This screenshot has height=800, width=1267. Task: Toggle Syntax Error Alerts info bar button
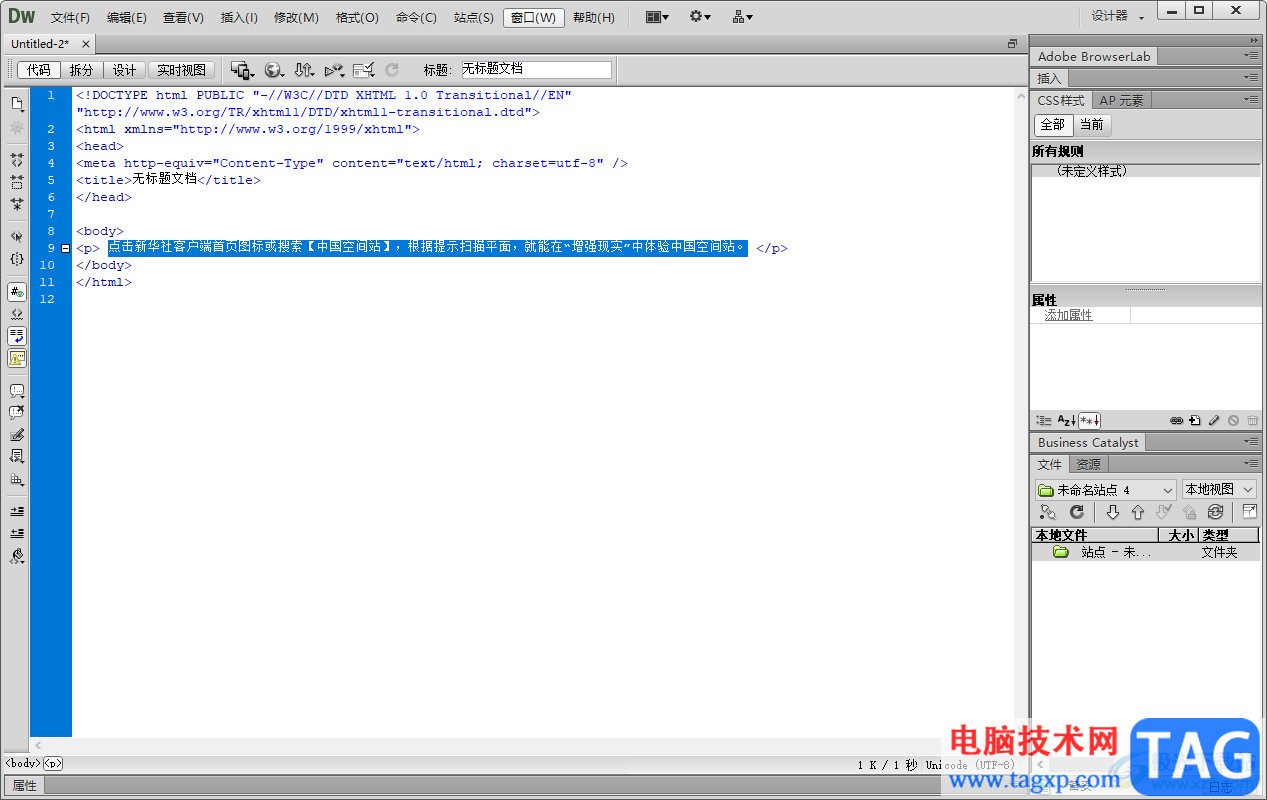(17, 358)
